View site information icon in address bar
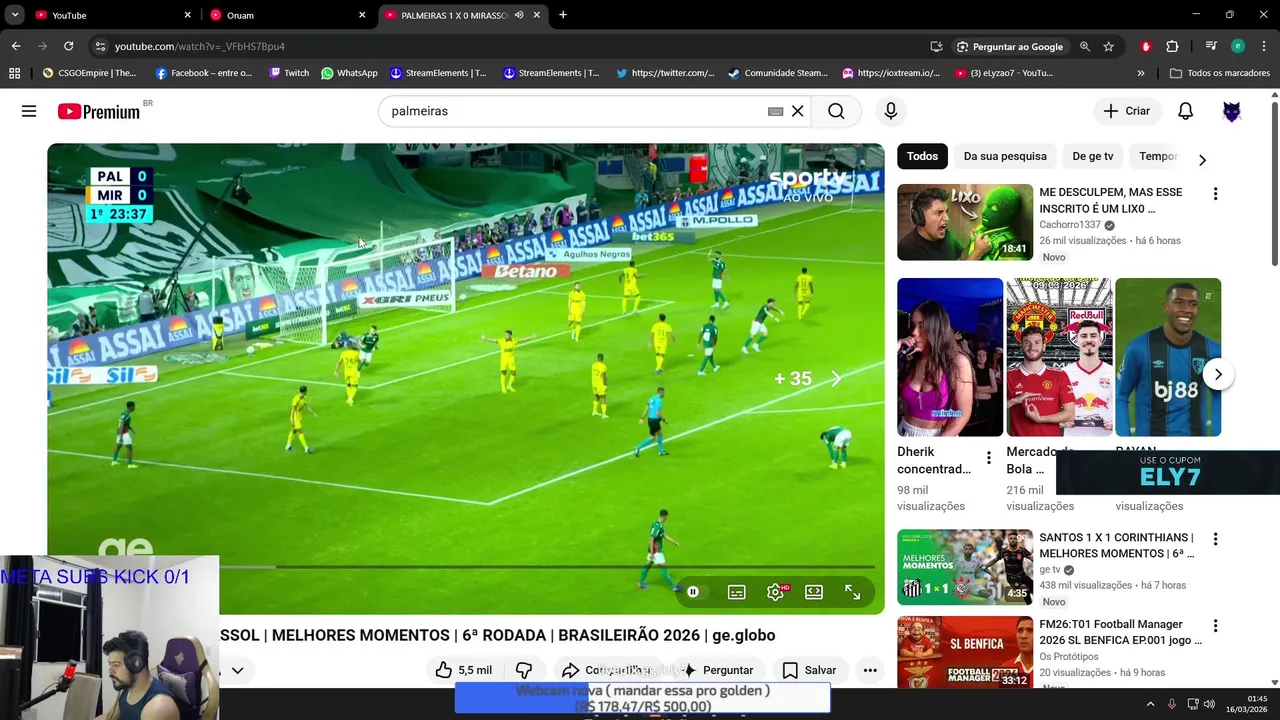Viewport: 1280px width, 720px height. click(x=99, y=46)
